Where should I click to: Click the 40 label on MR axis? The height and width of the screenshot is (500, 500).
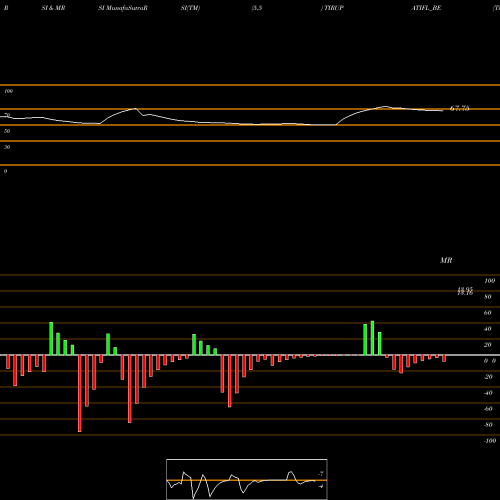488,329
